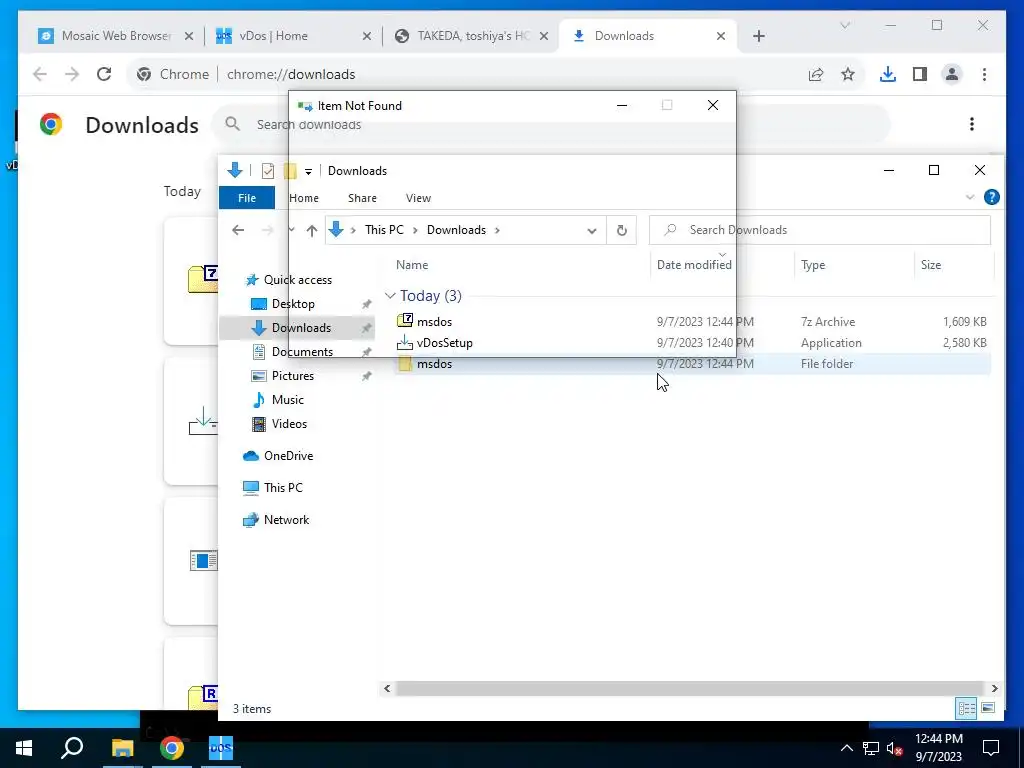1024x768 pixels.
Task: Open Chrome profile avatar
Action: click(x=952, y=74)
